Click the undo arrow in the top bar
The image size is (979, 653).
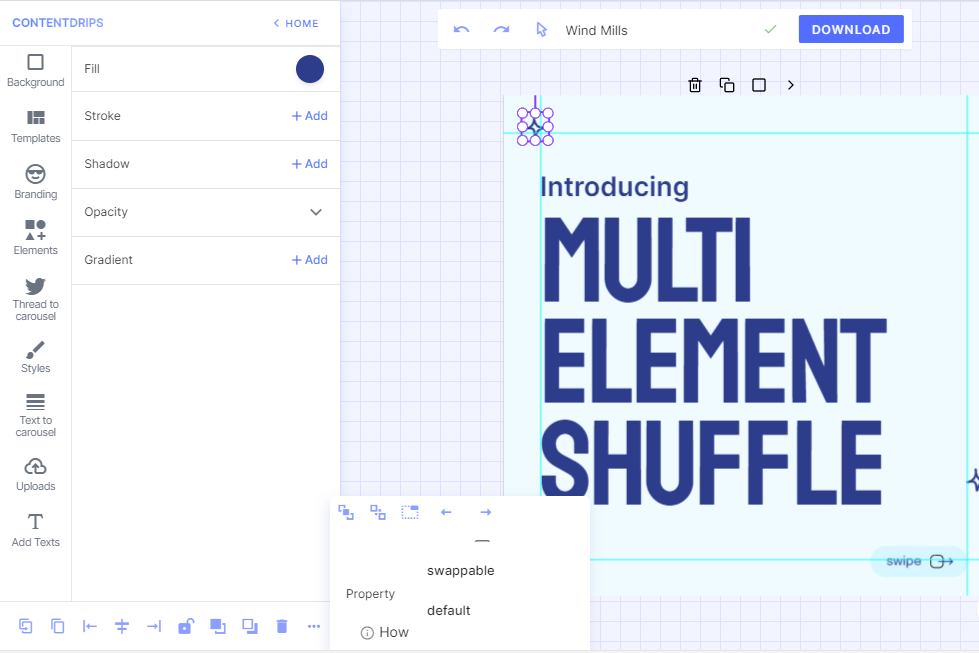[461, 30]
